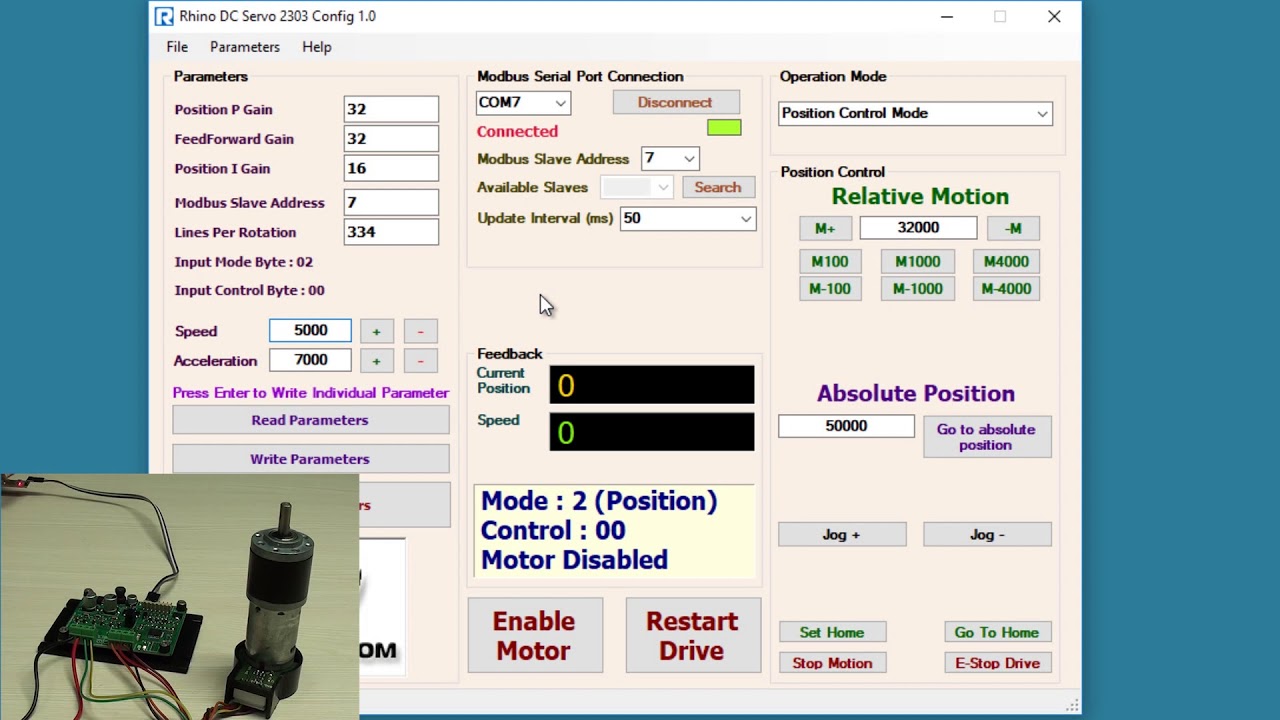Click the Jog - button

(x=987, y=535)
